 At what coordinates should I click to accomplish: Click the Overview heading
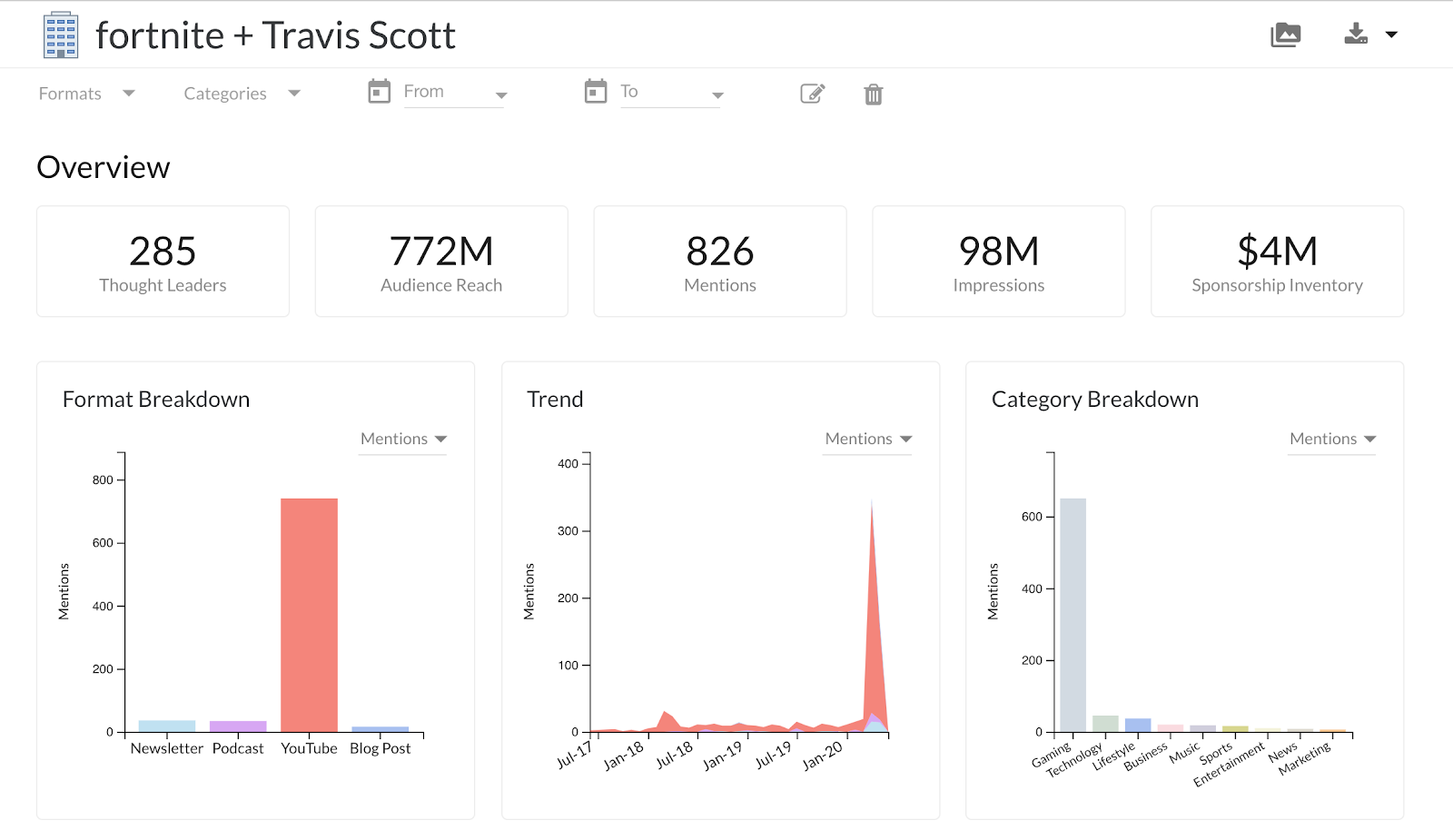(x=104, y=167)
